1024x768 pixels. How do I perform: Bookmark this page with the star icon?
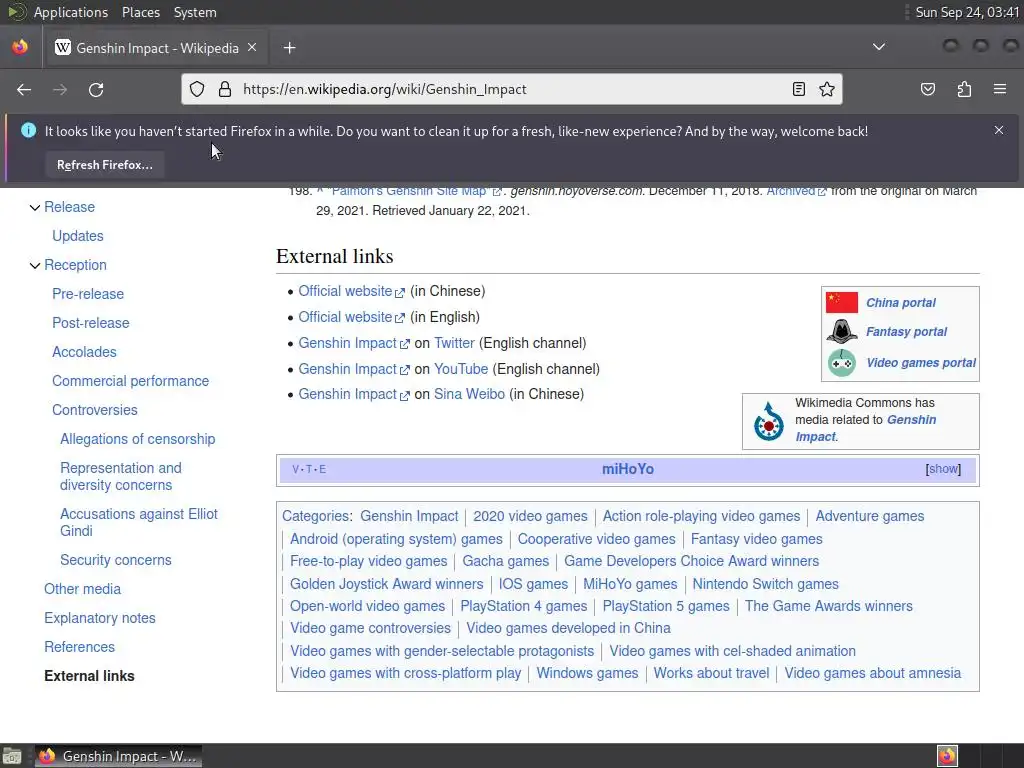point(827,89)
